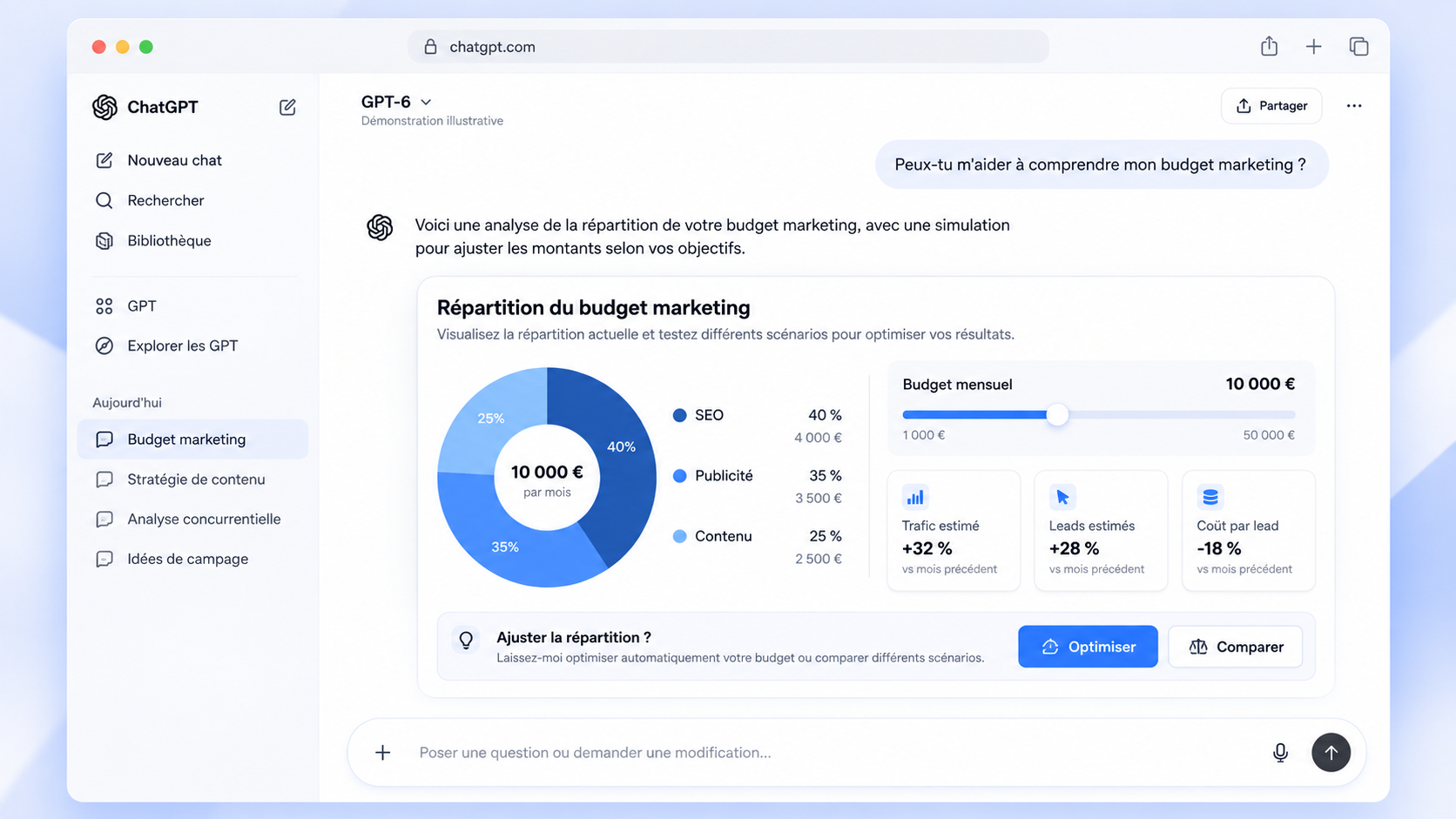Click the lightbulb icon beside Ajuster la répartition

coord(466,641)
